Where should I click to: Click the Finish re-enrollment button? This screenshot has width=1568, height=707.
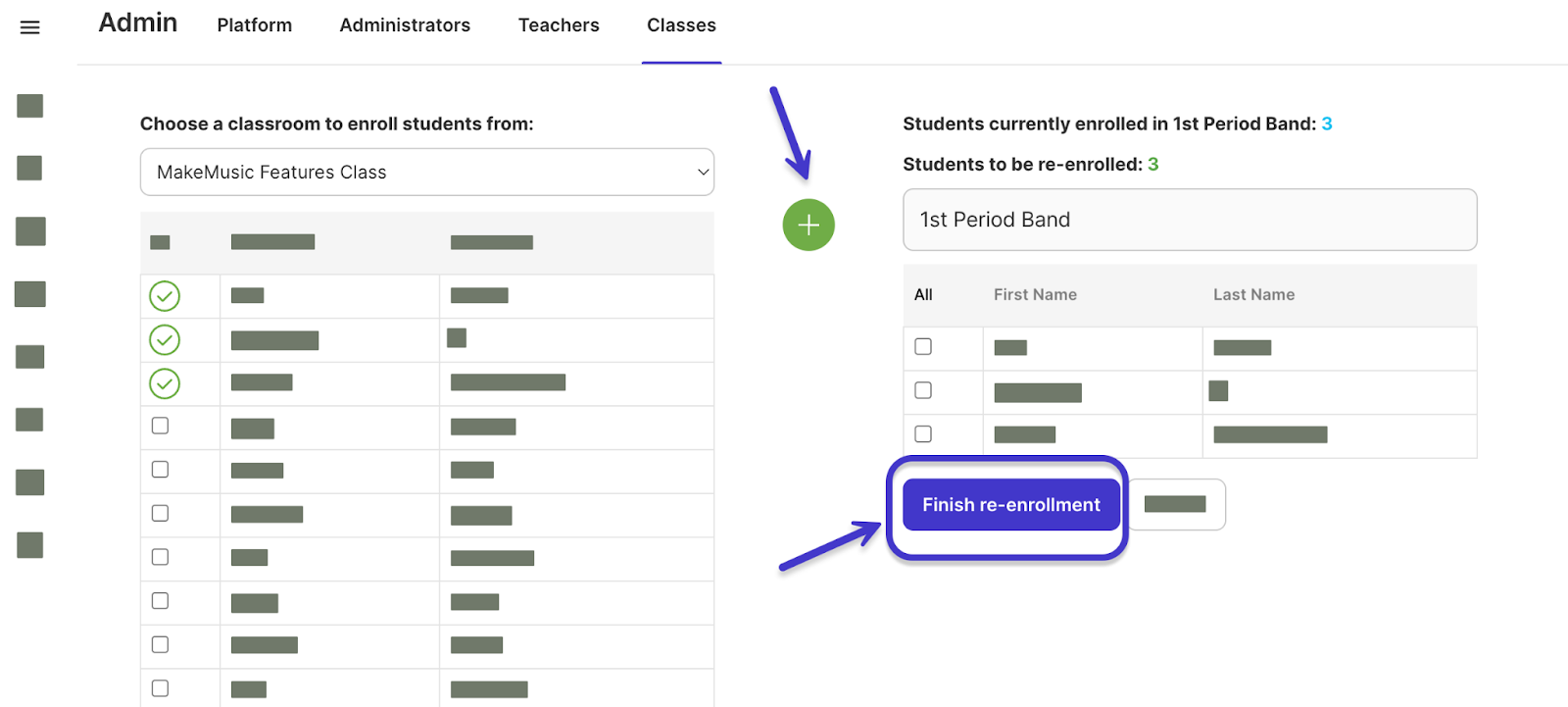(1011, 505)
